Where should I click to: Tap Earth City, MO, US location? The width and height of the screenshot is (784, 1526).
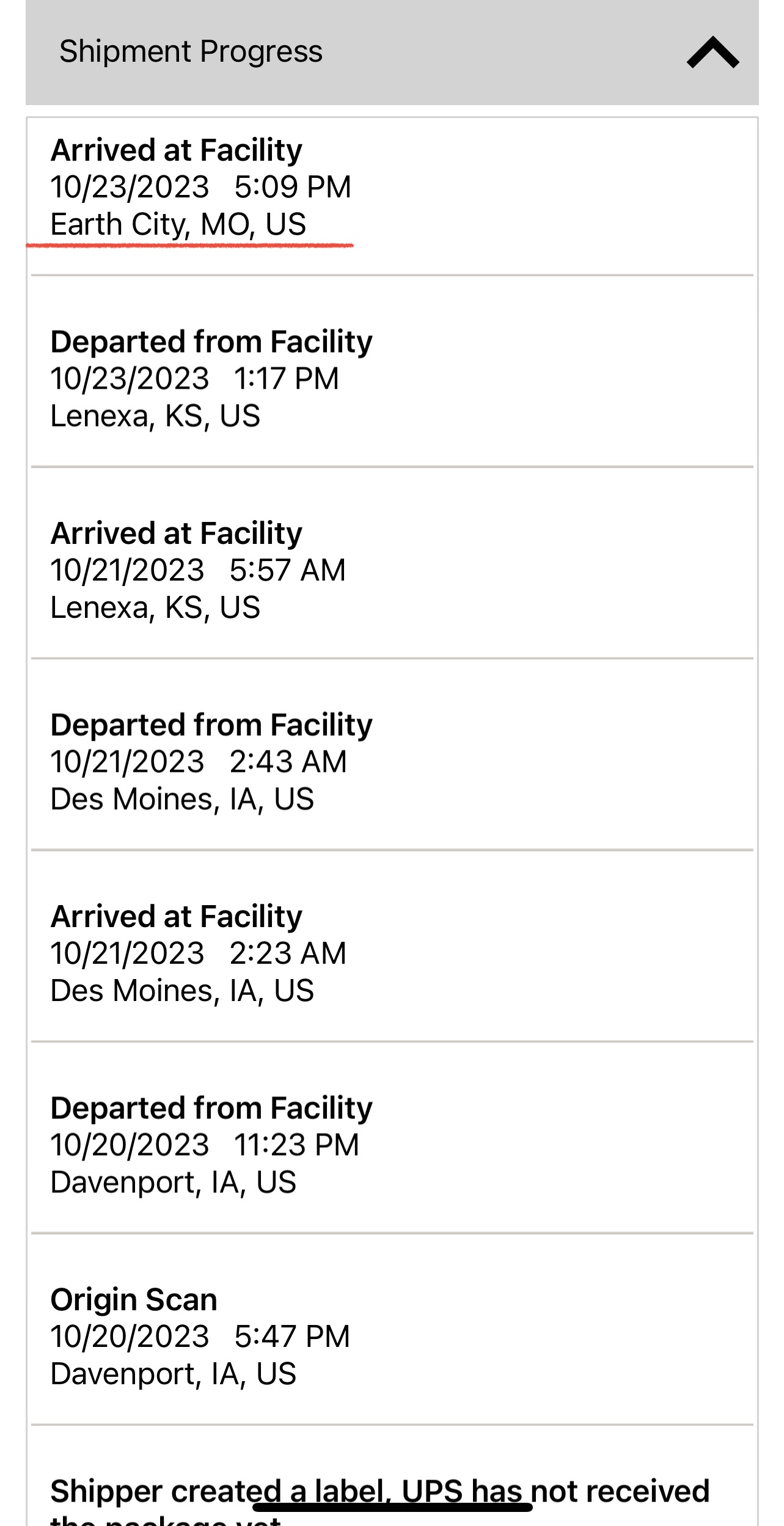pos(178,224)
